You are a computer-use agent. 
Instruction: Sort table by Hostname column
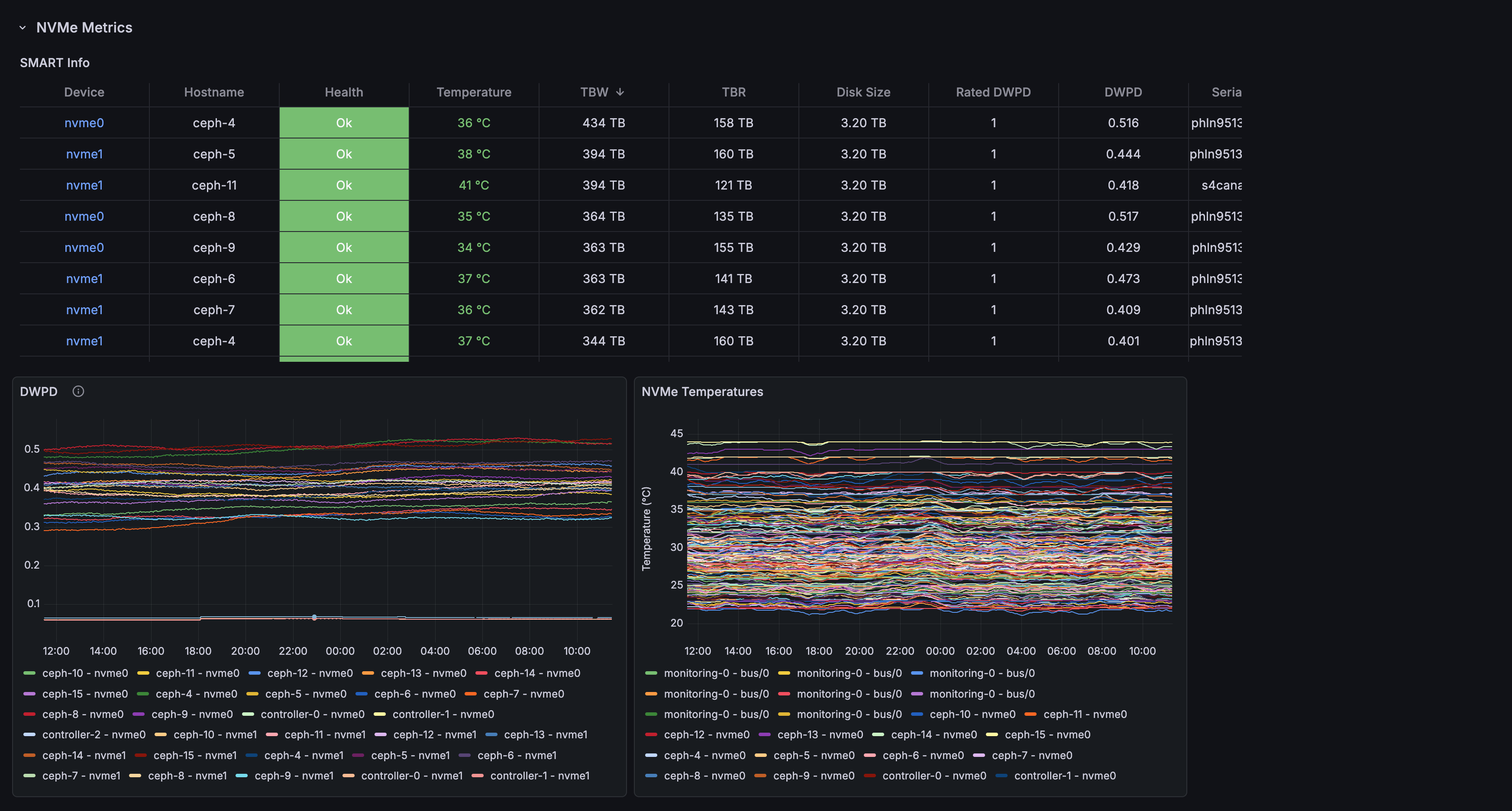point(213,92)
